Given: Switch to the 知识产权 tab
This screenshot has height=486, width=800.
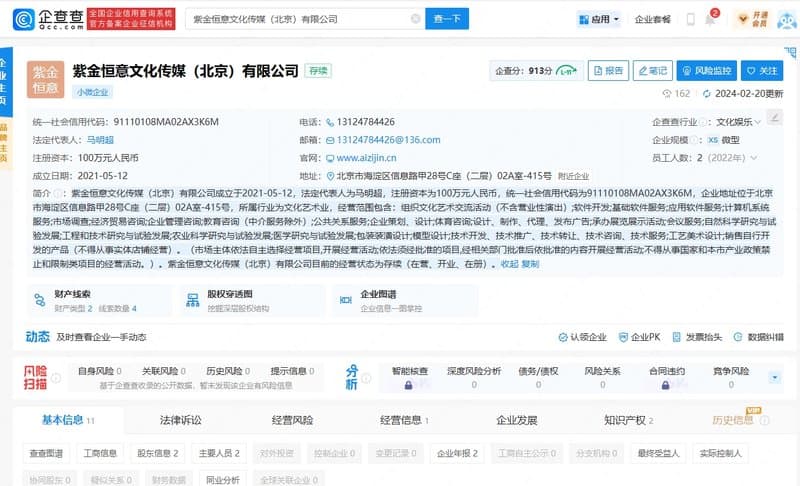Looking at the screenshot, I should pyautogui.click(x=629, y=420).
